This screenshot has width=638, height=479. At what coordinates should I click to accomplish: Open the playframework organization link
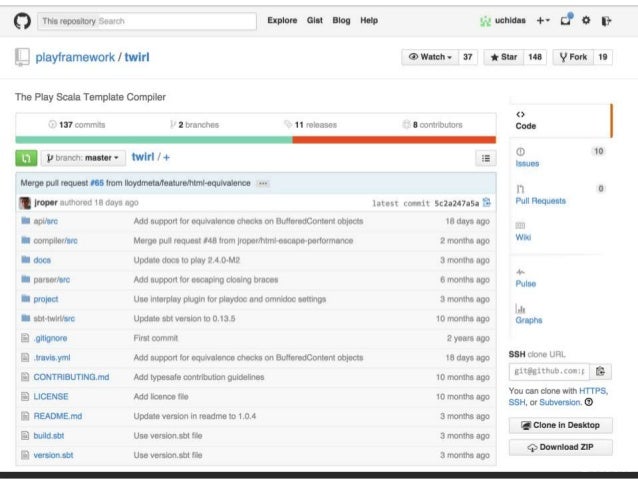(75, 57)
